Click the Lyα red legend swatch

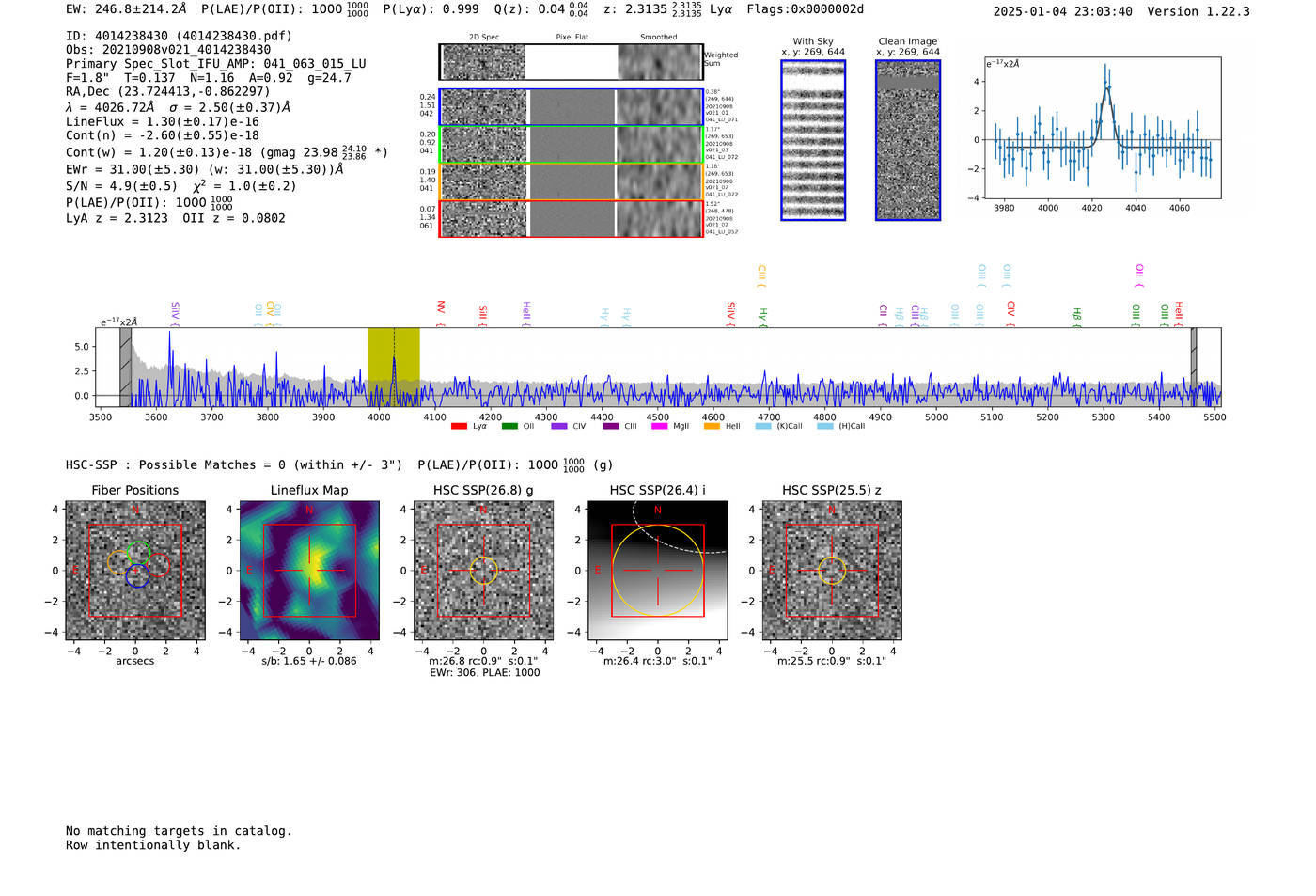pos(459,426)
